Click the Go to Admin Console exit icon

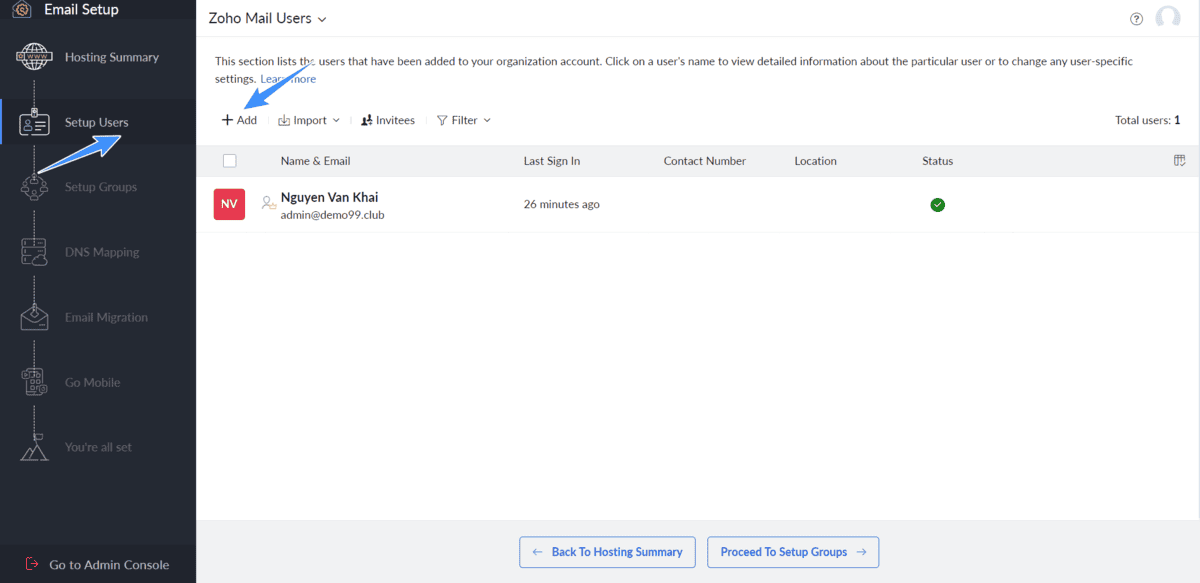tap(31, 564)
